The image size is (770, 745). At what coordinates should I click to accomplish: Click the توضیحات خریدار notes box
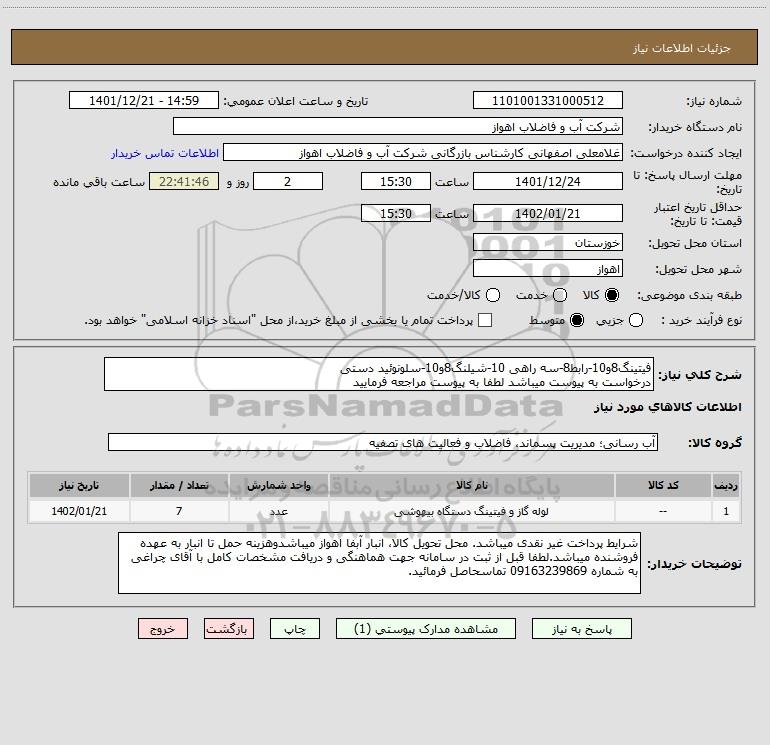(x=380, y=563)
